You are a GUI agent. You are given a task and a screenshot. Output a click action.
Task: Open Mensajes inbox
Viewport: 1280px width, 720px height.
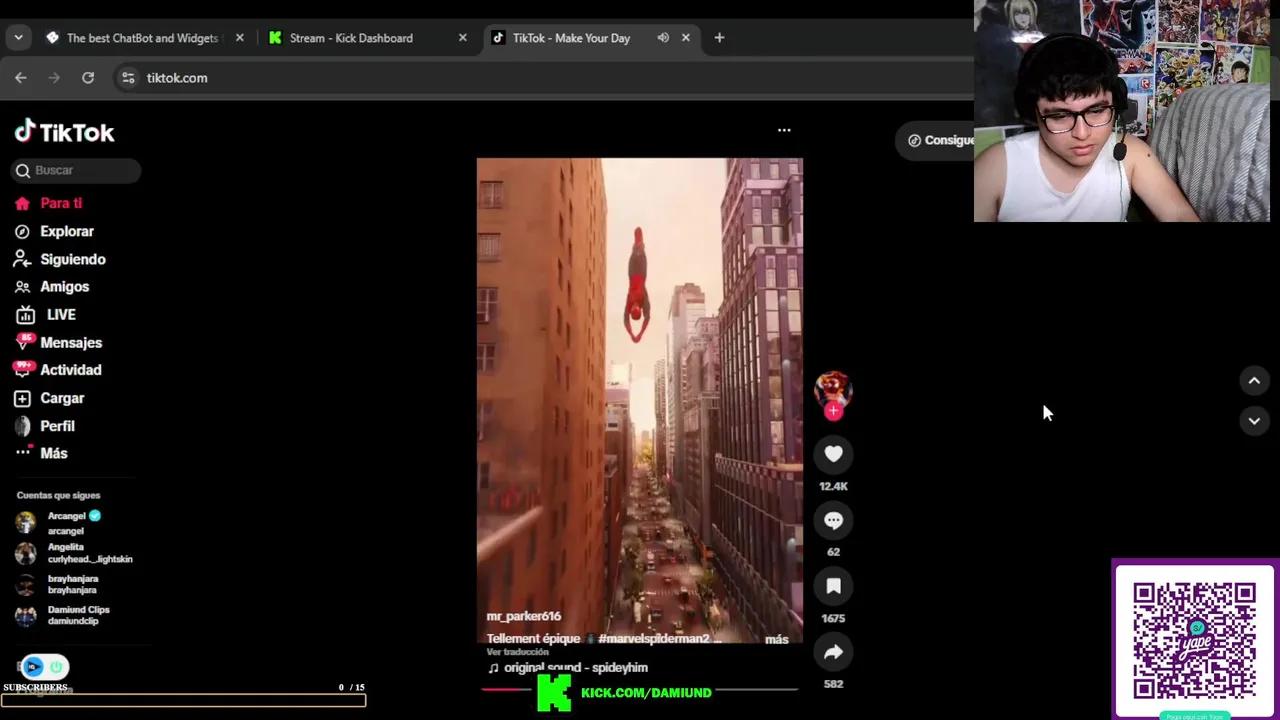(58, 342)
